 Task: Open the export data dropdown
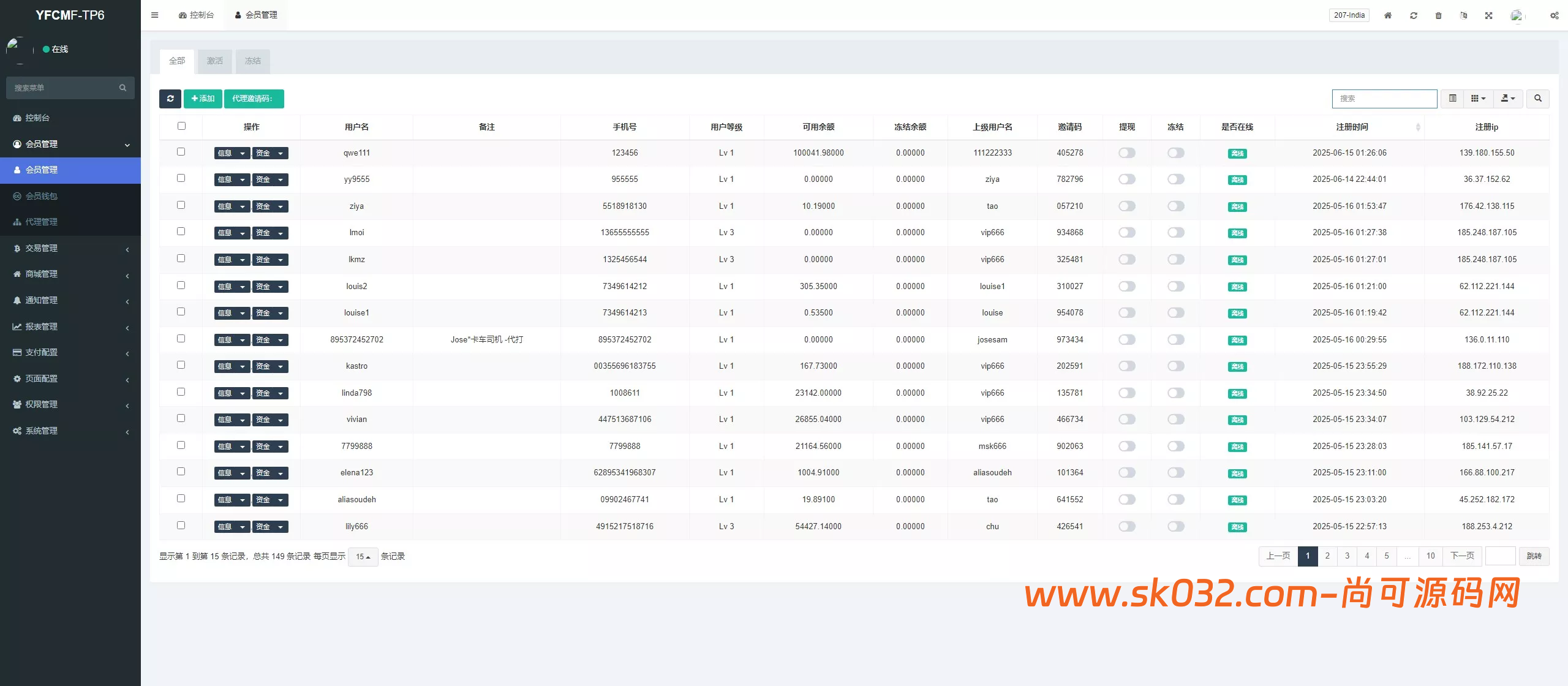point(1508,99)
